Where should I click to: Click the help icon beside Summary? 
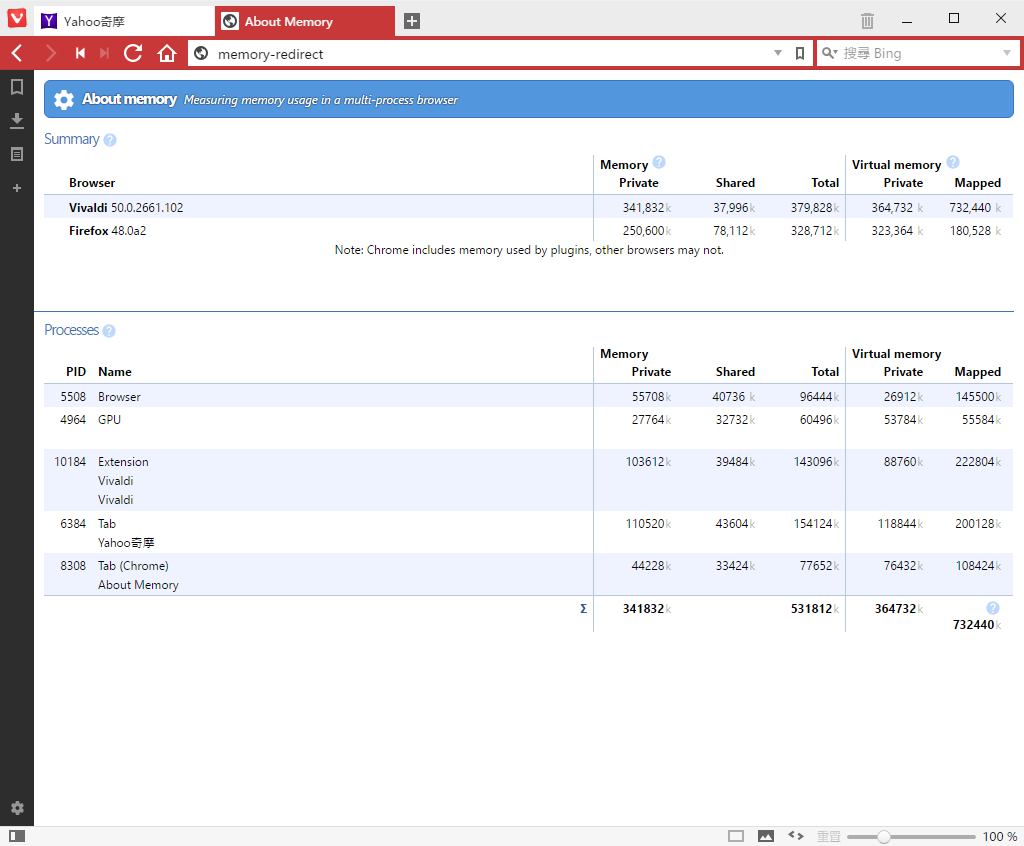(110, 140)
